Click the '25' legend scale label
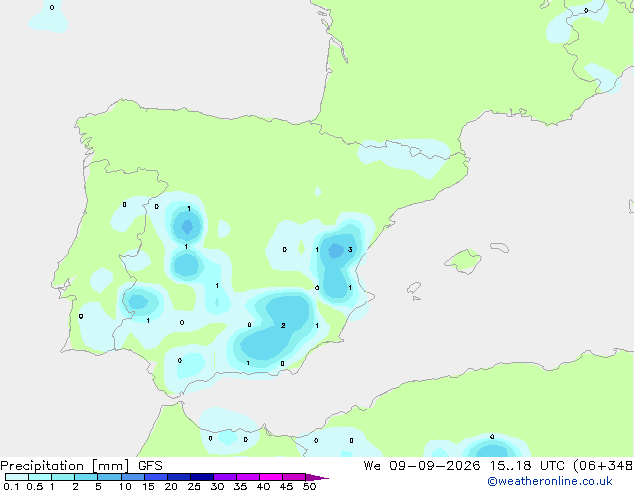The image size is (634, 490). (x=194, y=486)
